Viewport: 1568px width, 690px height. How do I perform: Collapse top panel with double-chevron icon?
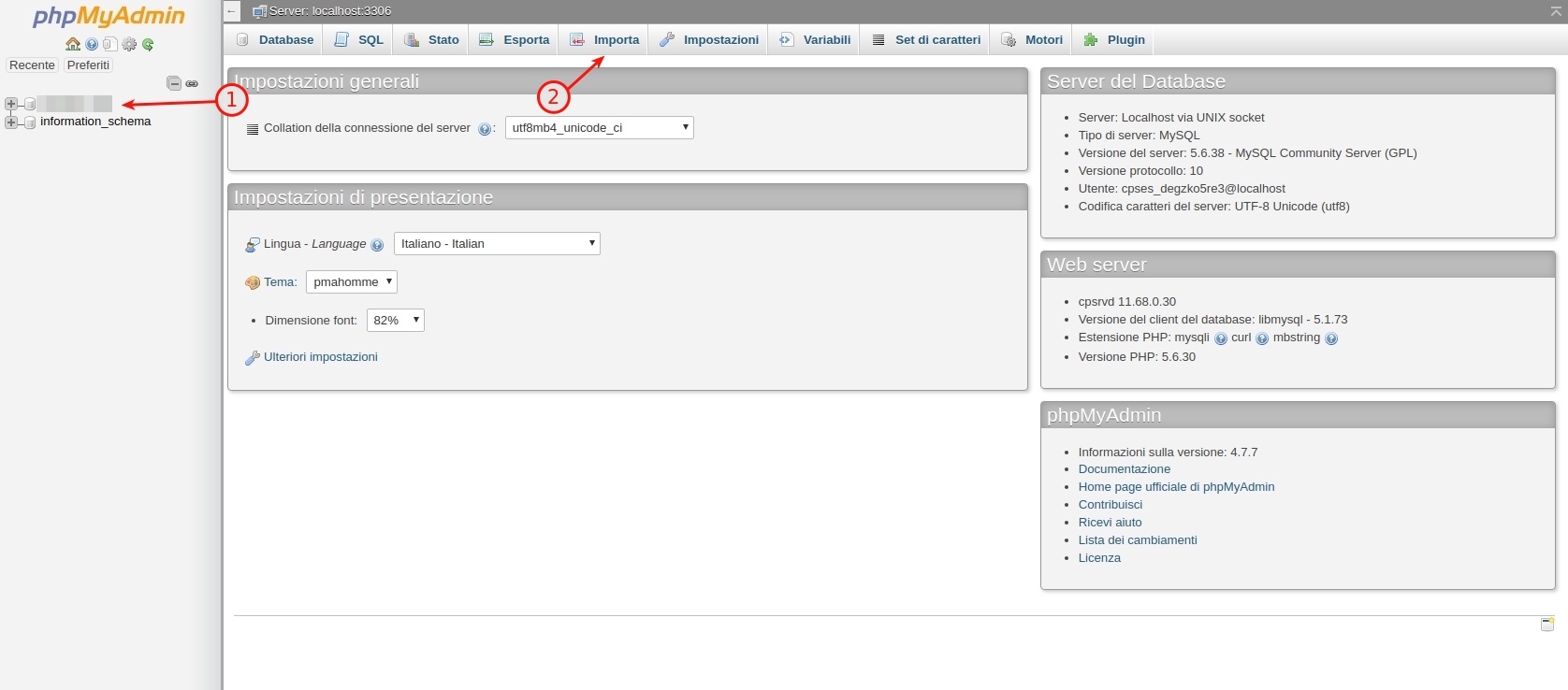(1556, 11)
